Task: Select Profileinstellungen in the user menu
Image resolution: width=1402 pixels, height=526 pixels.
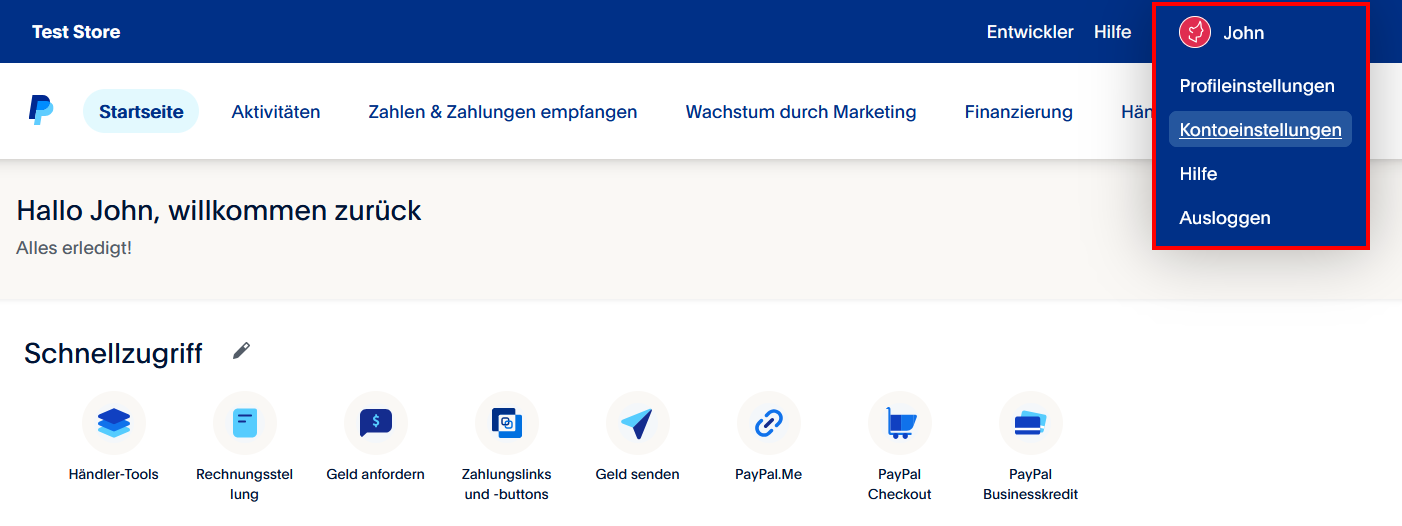Action: click(x=1257, y=86)
